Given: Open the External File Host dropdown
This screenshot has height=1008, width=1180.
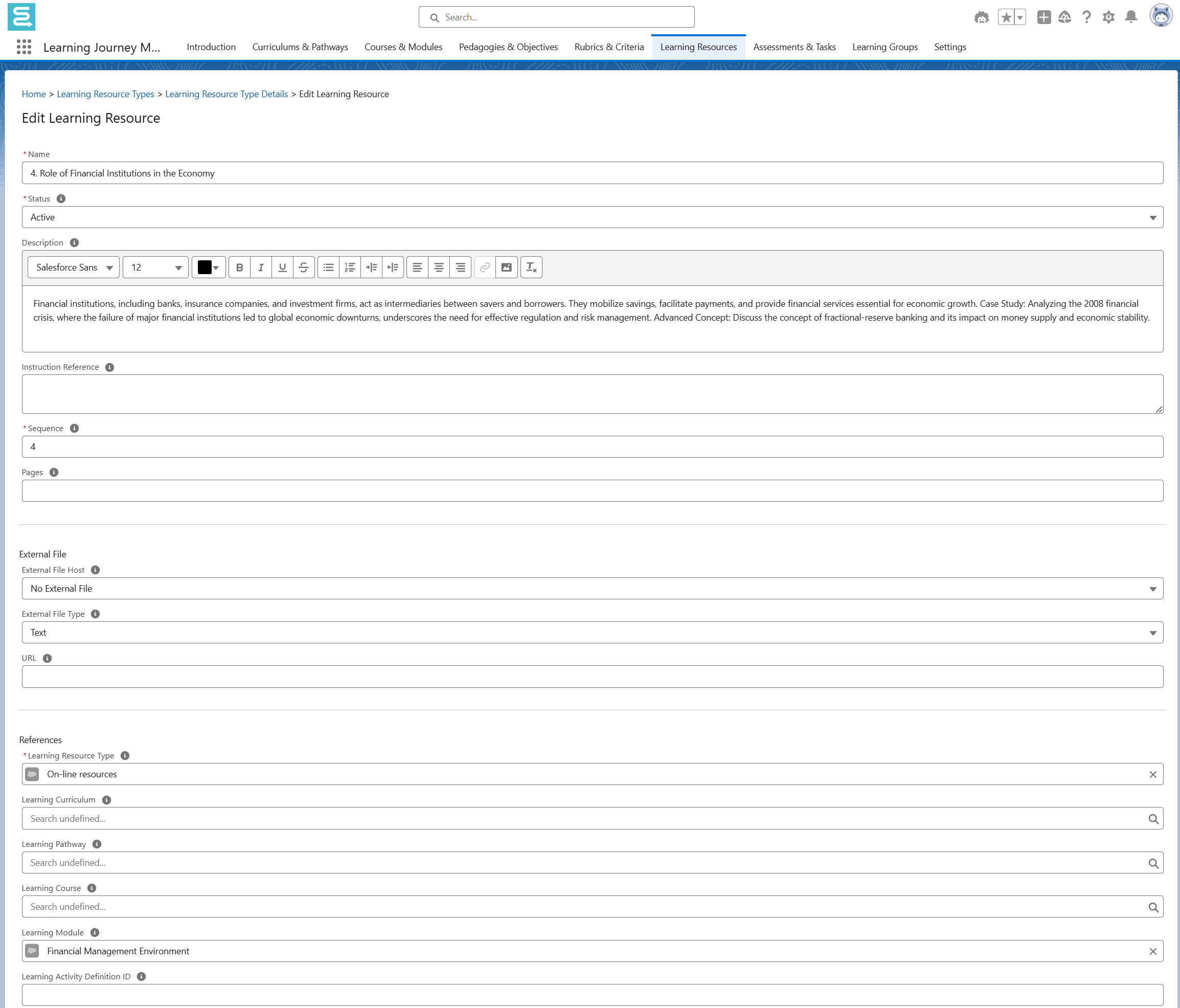Looking at the screenshot, I should point(592,589).
